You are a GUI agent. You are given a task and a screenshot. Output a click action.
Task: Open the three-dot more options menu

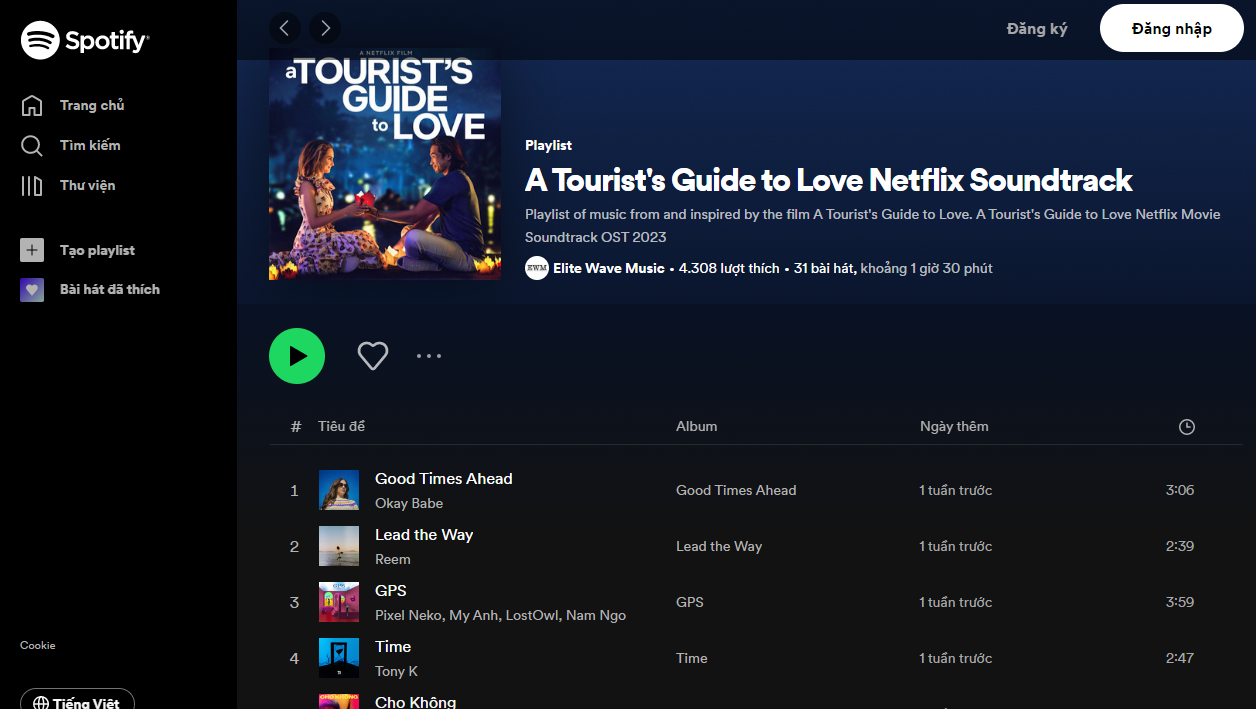[429, 356]
